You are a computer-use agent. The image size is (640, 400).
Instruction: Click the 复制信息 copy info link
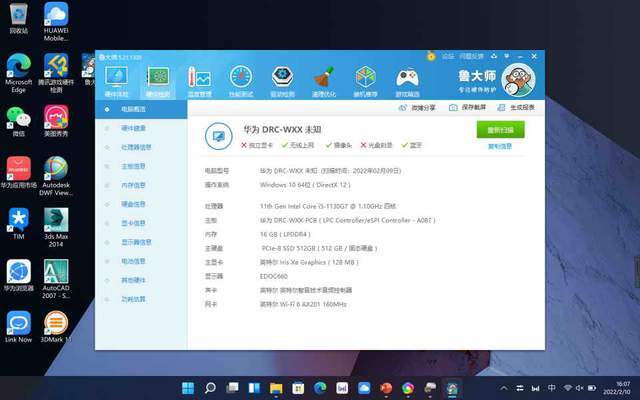click(500, 146)
